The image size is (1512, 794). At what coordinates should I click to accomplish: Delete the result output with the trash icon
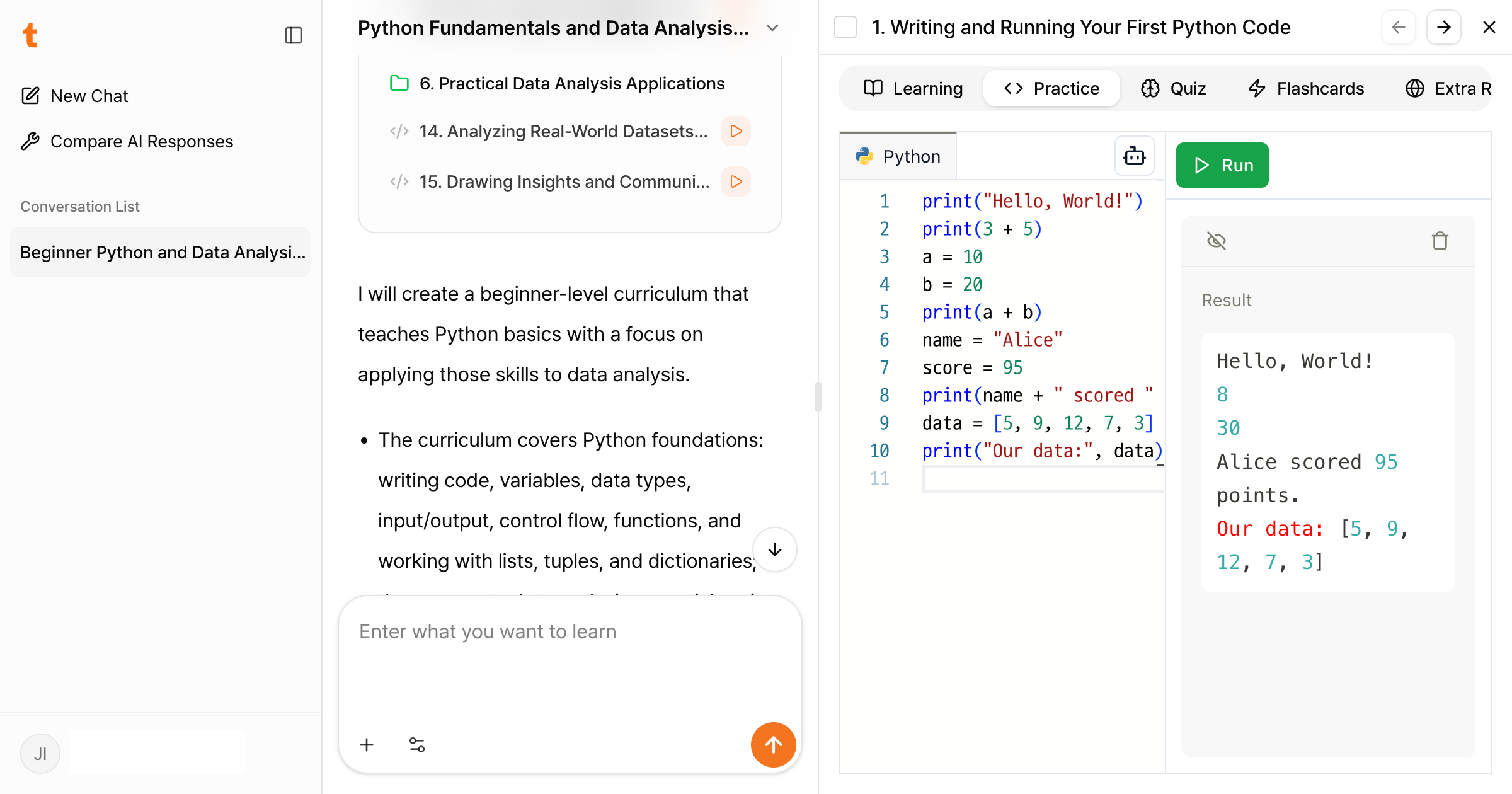tap(1440, 240)
